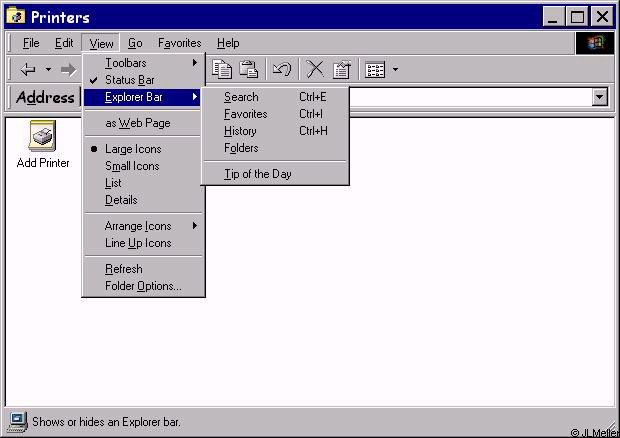Toggle the as Web Page view option

[143, 123]
